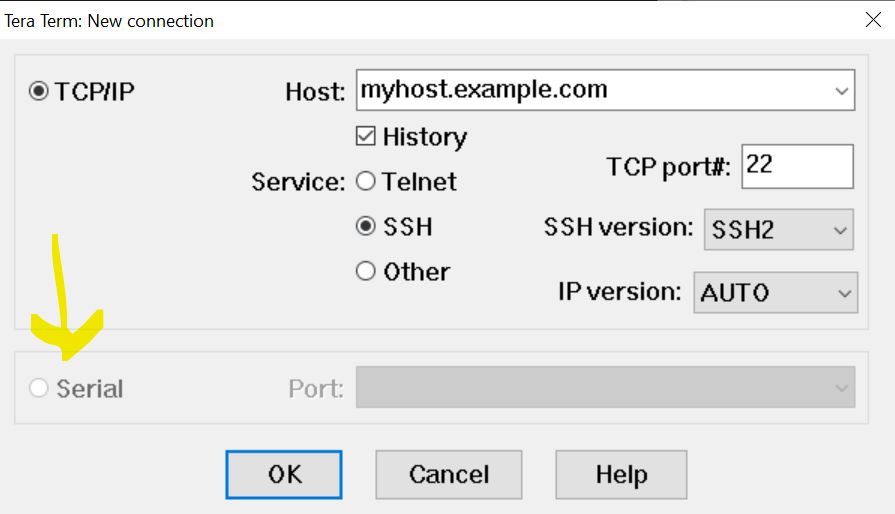Open the Help button
Viewport: 895px width, 514px height.
pyautogui.click(x=621, y=475)
